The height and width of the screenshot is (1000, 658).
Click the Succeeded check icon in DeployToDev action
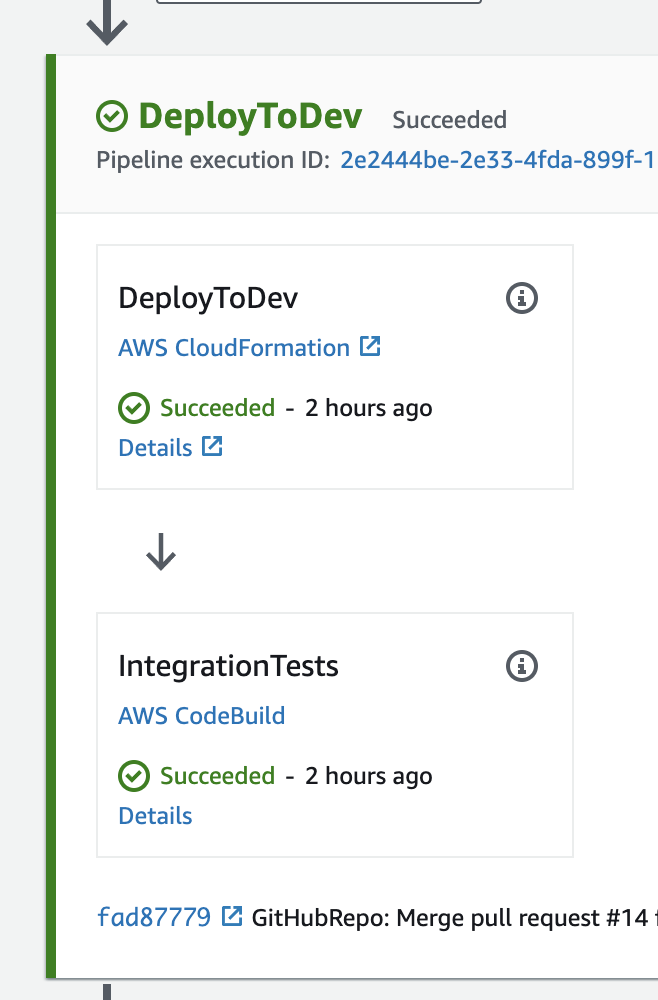click(134, 408)
